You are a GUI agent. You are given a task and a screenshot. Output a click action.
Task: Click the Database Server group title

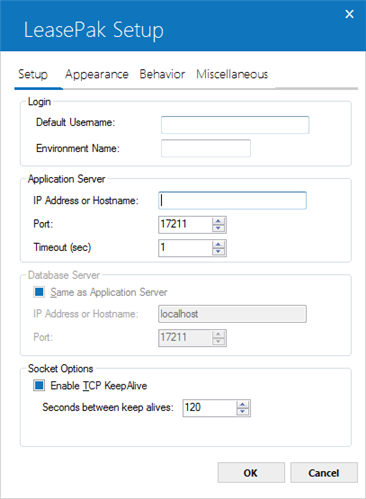point(64,275)
